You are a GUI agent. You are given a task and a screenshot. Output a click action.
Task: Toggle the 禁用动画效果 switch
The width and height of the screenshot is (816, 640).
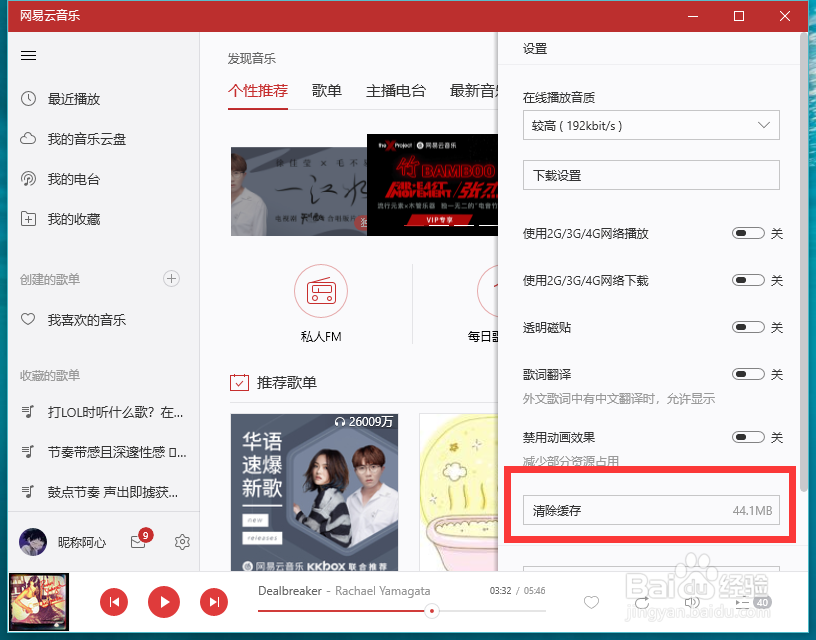[x=748, y=437]
